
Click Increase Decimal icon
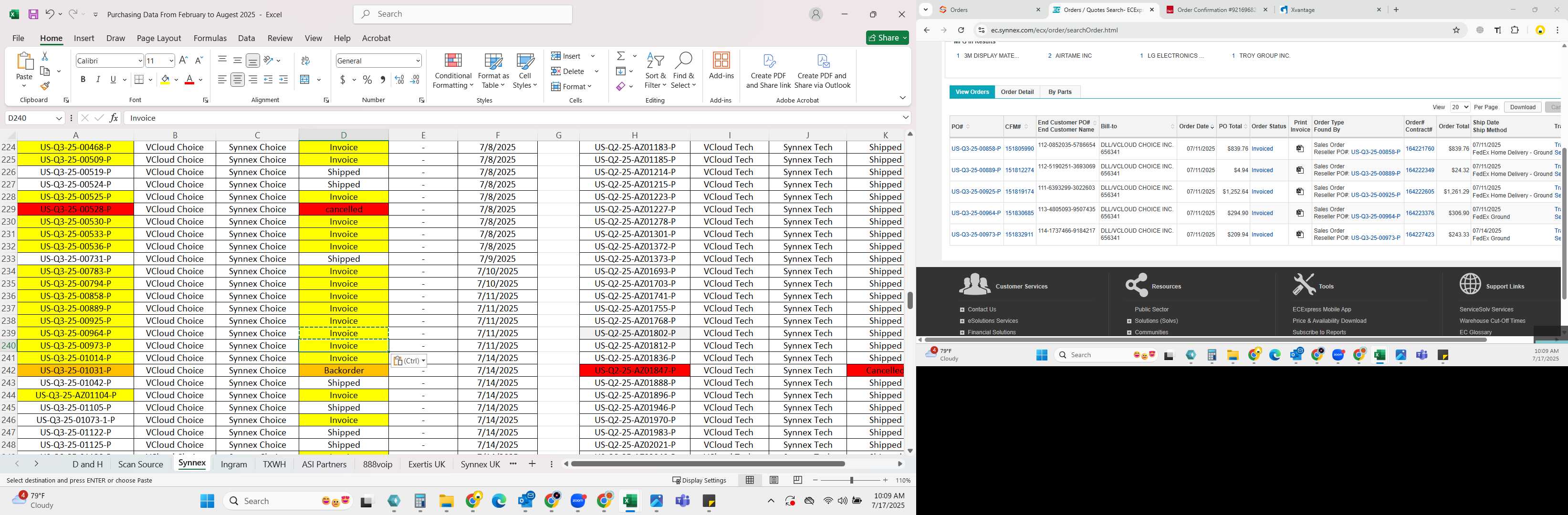coord(399,80)
